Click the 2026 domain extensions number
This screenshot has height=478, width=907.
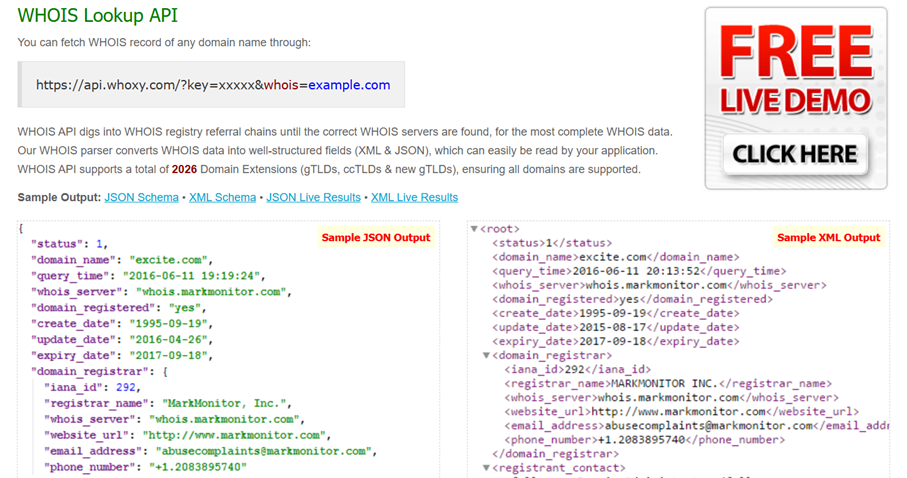click(184, 170)
